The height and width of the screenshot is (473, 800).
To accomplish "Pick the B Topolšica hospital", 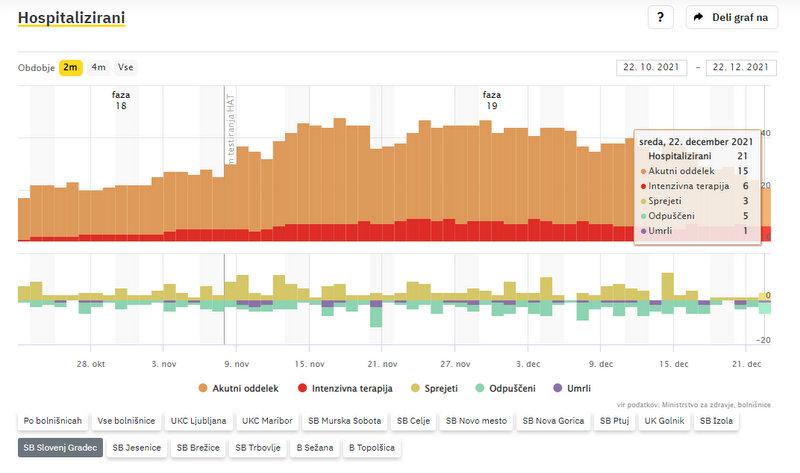I will [x=371, y=448].
